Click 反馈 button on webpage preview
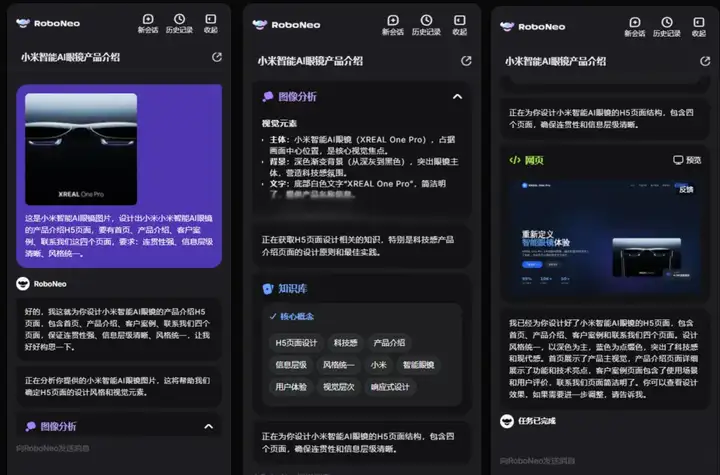The image size is (720, 475). pyautogui.click(x=686, y=189)
